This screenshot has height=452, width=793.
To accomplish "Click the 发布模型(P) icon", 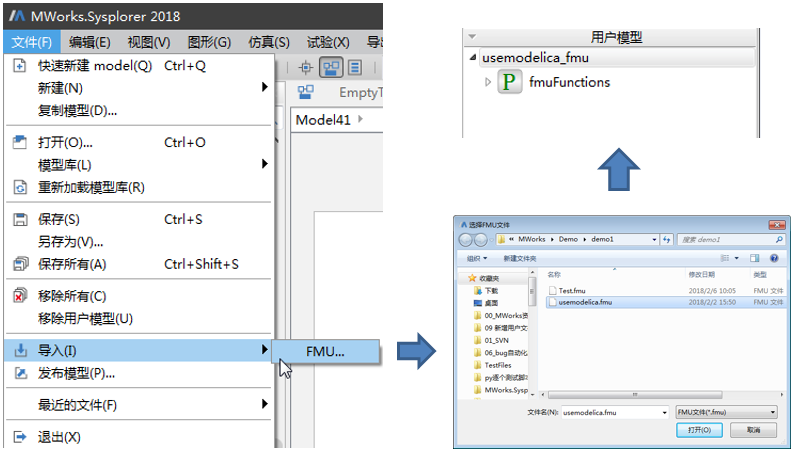I will tap(19, 373).
